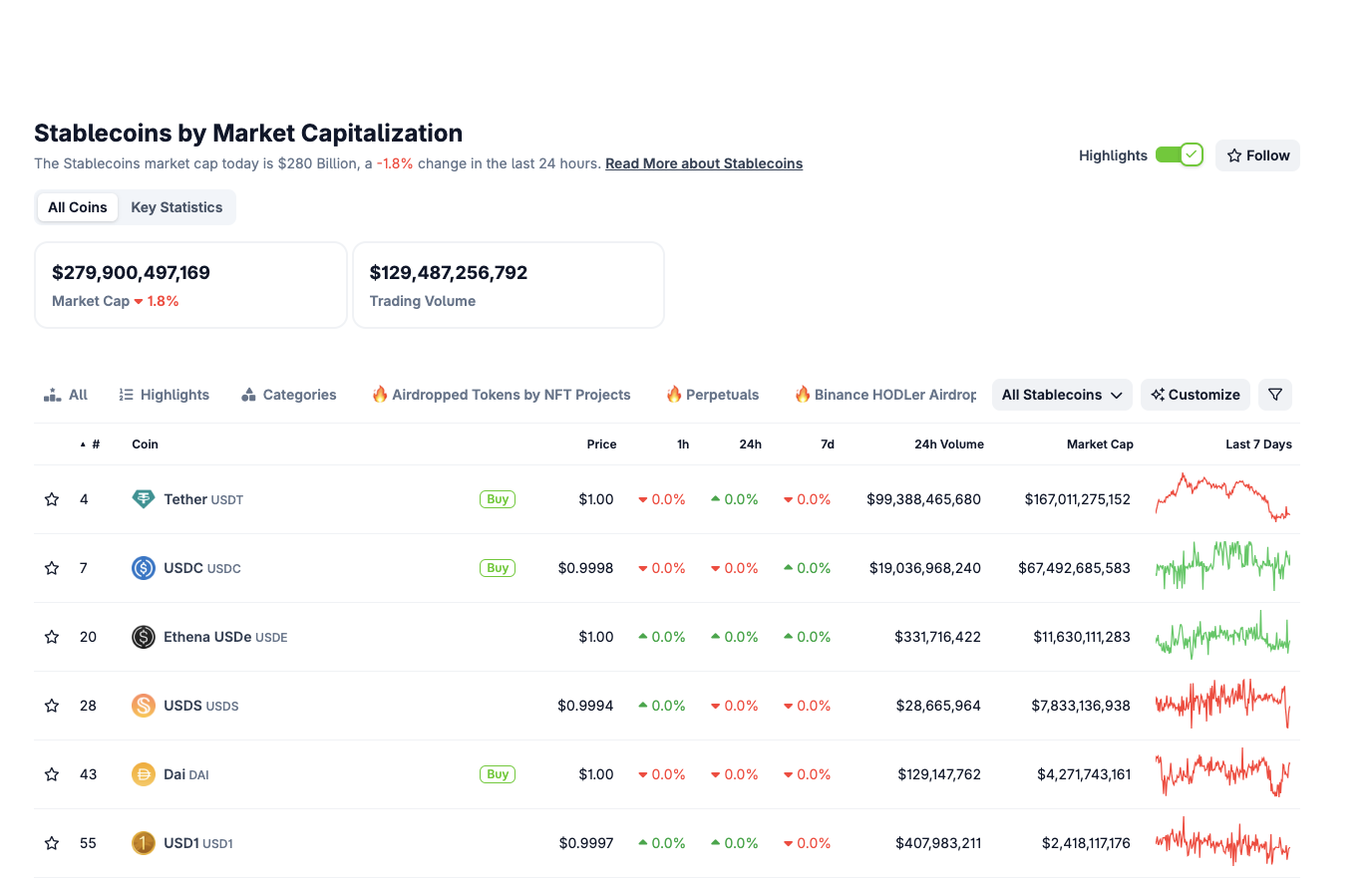Viewport: 1372px width, 883px height.
Task: Click the Ethena USDe coin logo icon
Action: pyautogui.click(x=144, y=637)
